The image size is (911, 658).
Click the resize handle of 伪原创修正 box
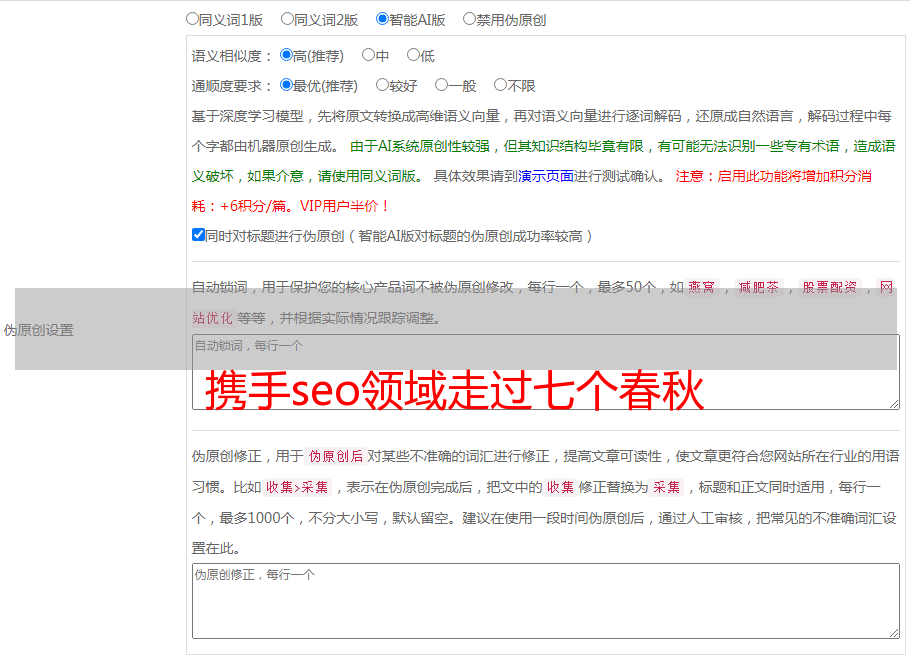tap(894, 633)
